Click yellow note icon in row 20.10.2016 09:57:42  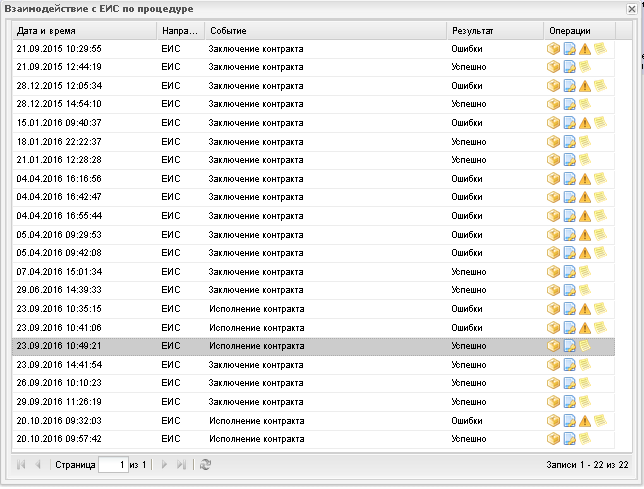[x=585, y=438]
